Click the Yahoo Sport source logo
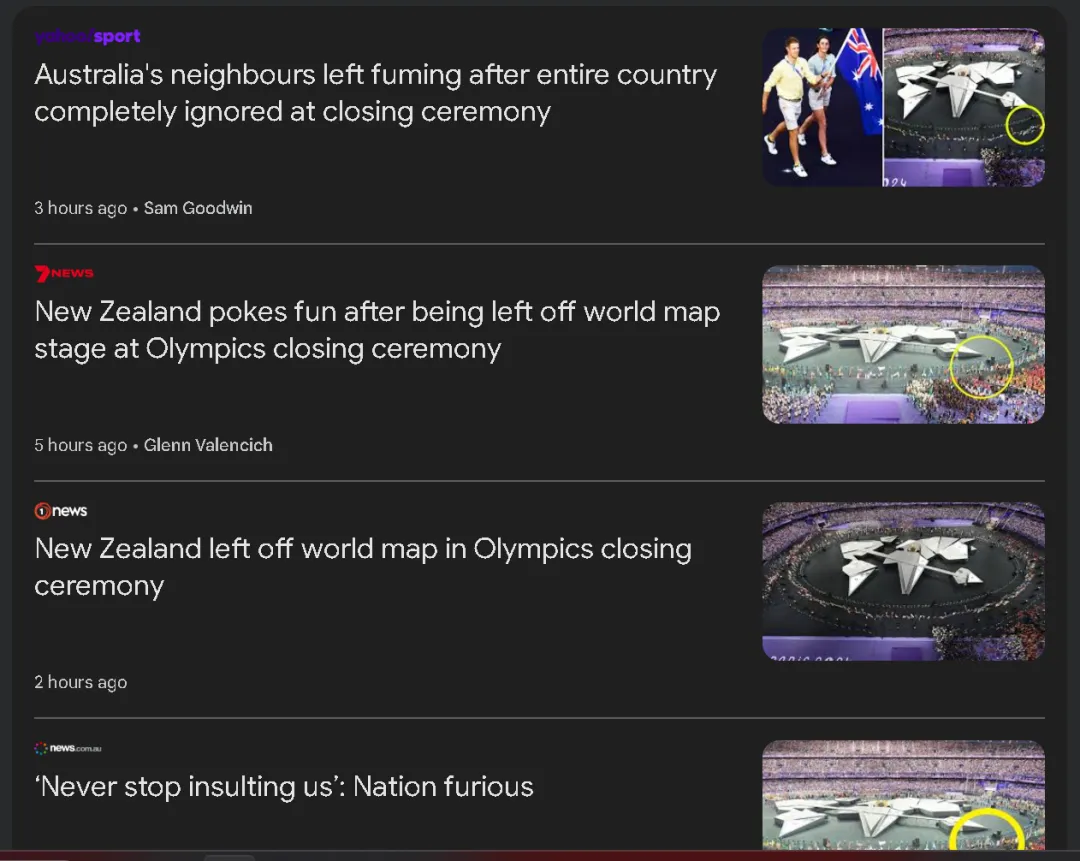 point(87,37)
